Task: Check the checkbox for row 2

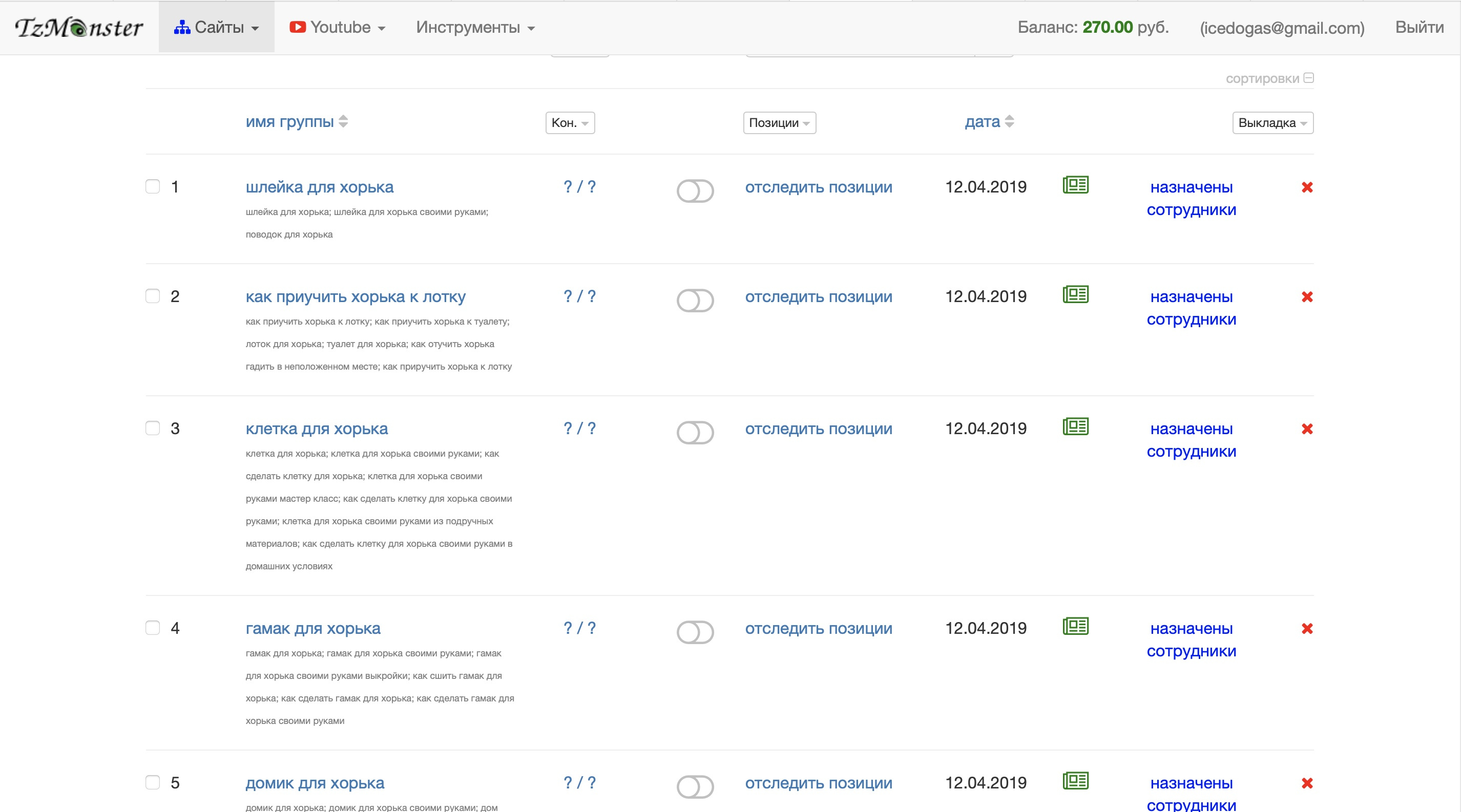Action: tap(153, 296)
